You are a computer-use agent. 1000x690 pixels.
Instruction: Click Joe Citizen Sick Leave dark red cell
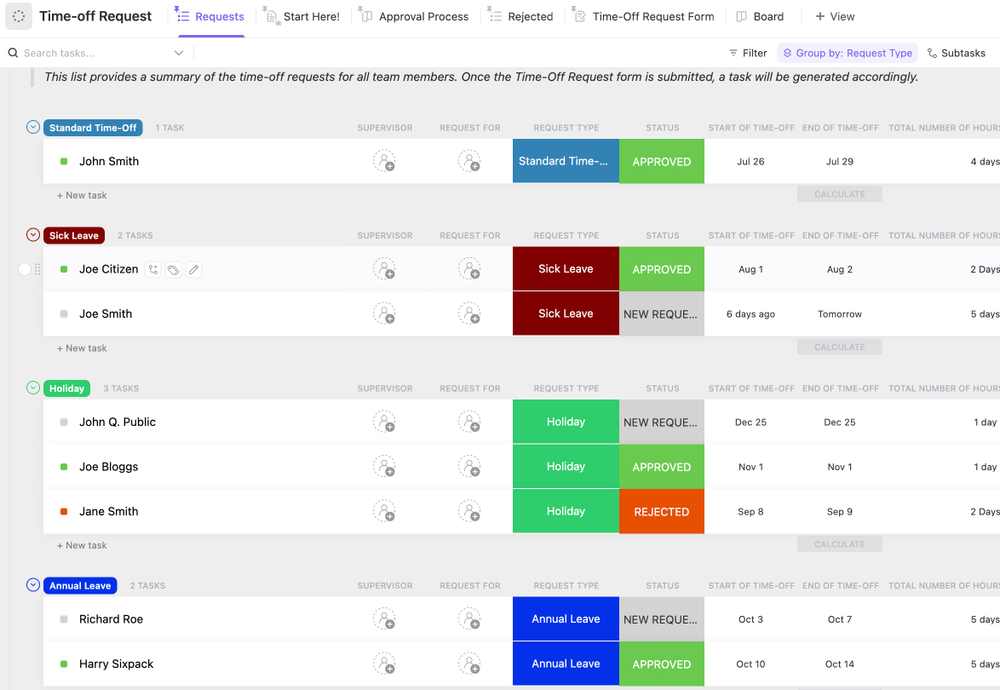(x=566, y=269)
